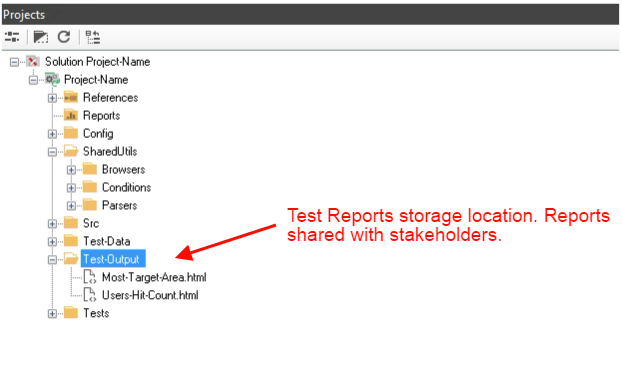
Task: Click the Projects panel title bar
Action: 310,15
